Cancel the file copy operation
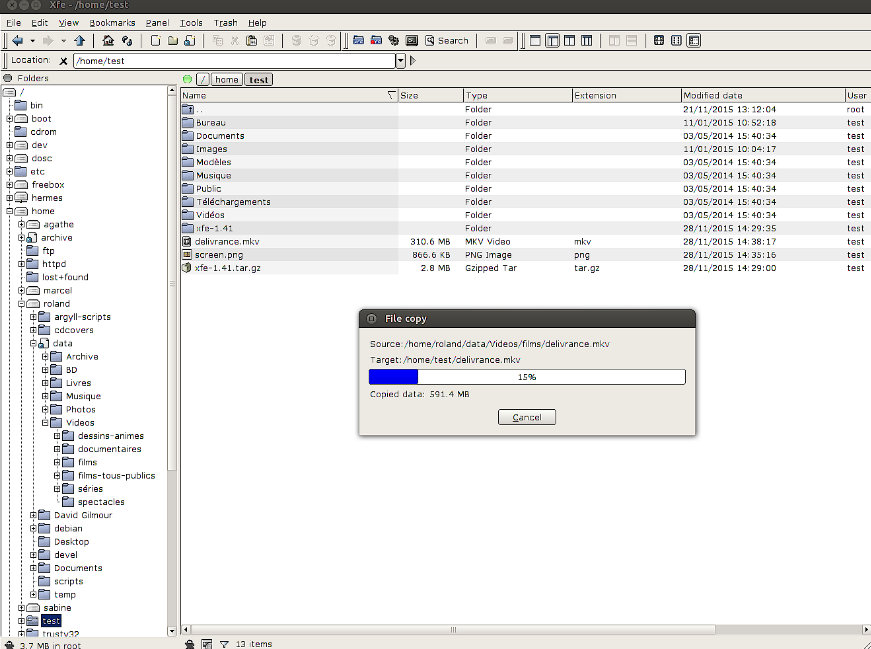 (x=527, y=417)
